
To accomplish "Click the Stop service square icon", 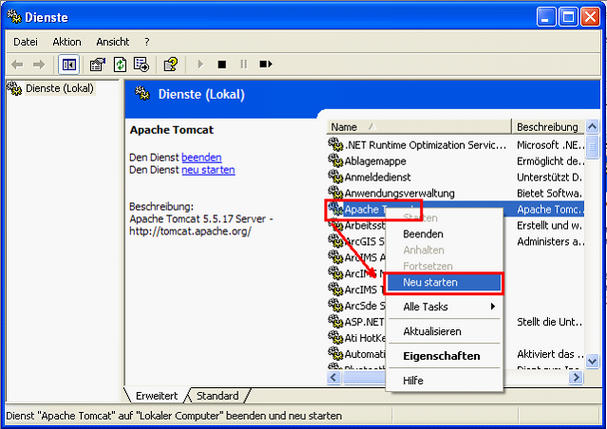I will coord(222,64).
